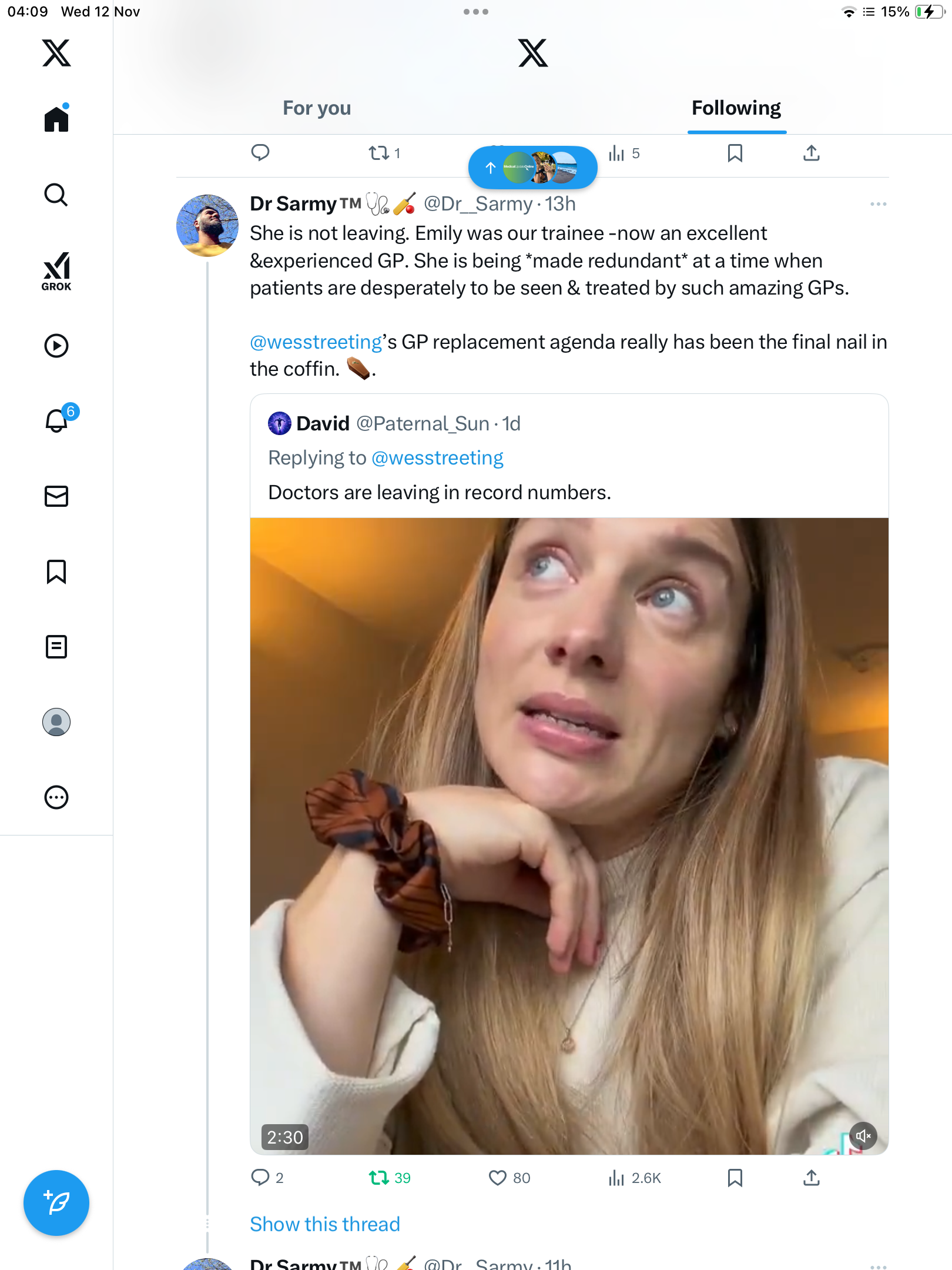Show this thread
The image size is (952, 1270).
tap(324, 1224)
